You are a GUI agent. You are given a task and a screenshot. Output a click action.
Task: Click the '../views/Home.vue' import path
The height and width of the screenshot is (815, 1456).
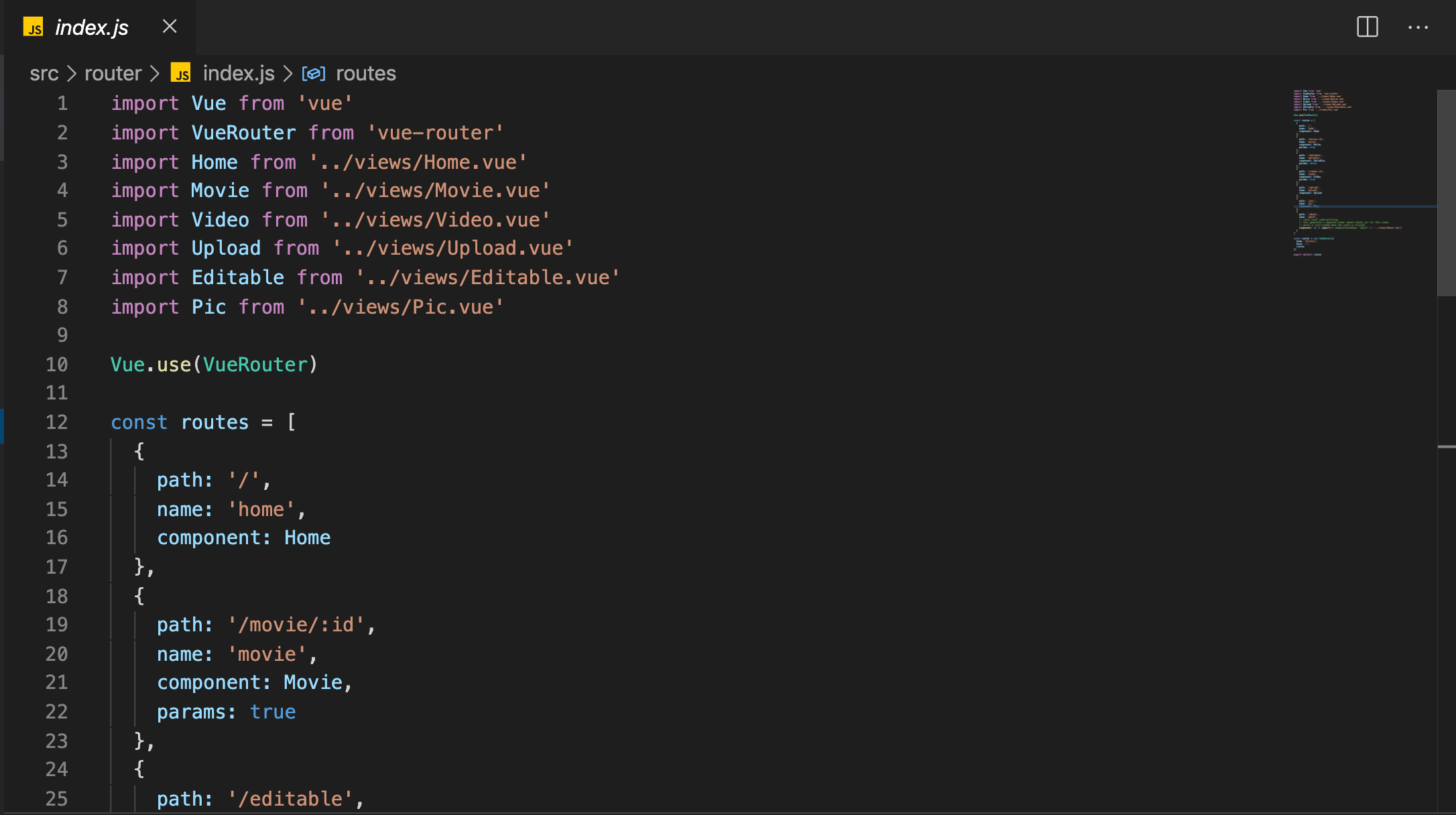[418, 162]
